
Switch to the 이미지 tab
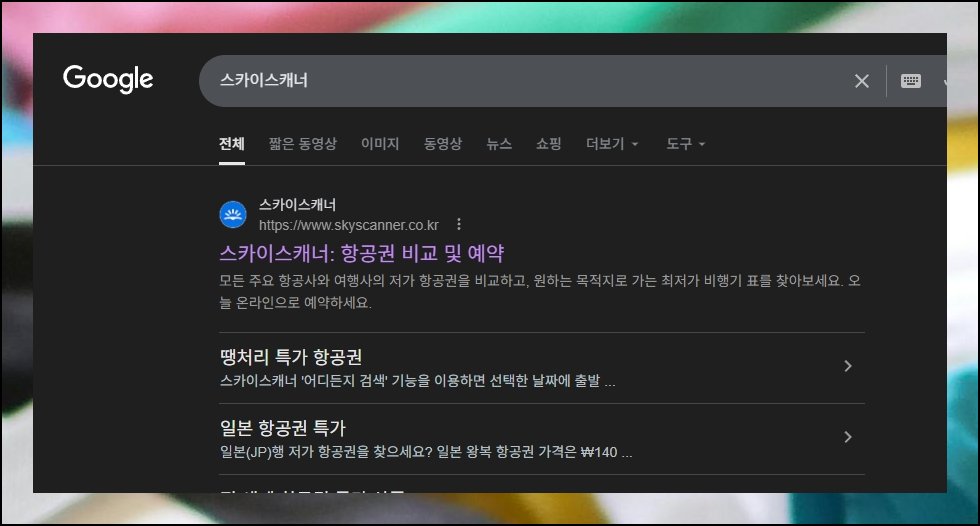click(x=380, y=144)
